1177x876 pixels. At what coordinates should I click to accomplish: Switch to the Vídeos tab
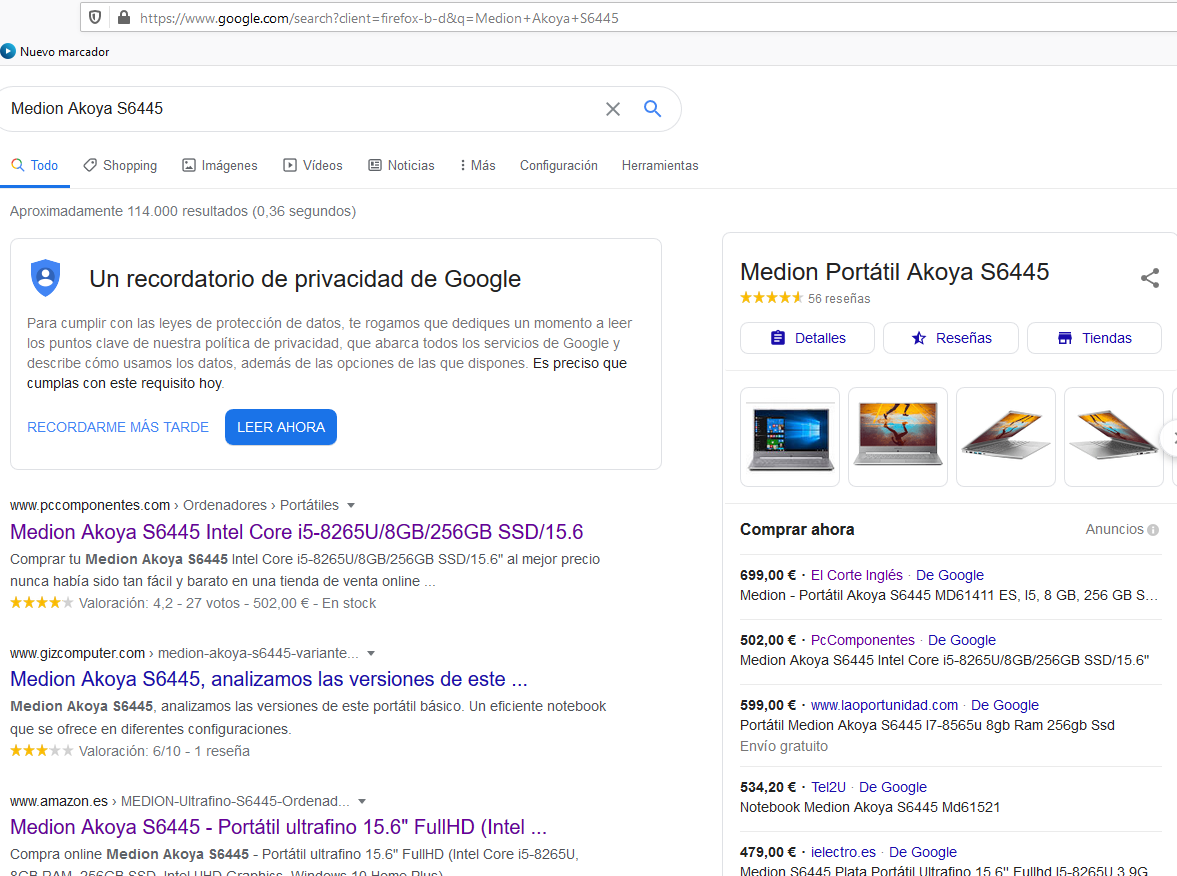[x=313, y=165]
